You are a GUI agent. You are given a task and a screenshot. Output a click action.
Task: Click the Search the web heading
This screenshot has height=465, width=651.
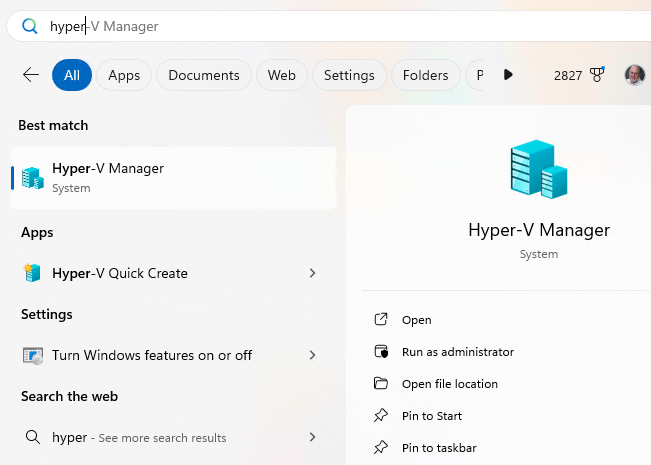[69, 396]
